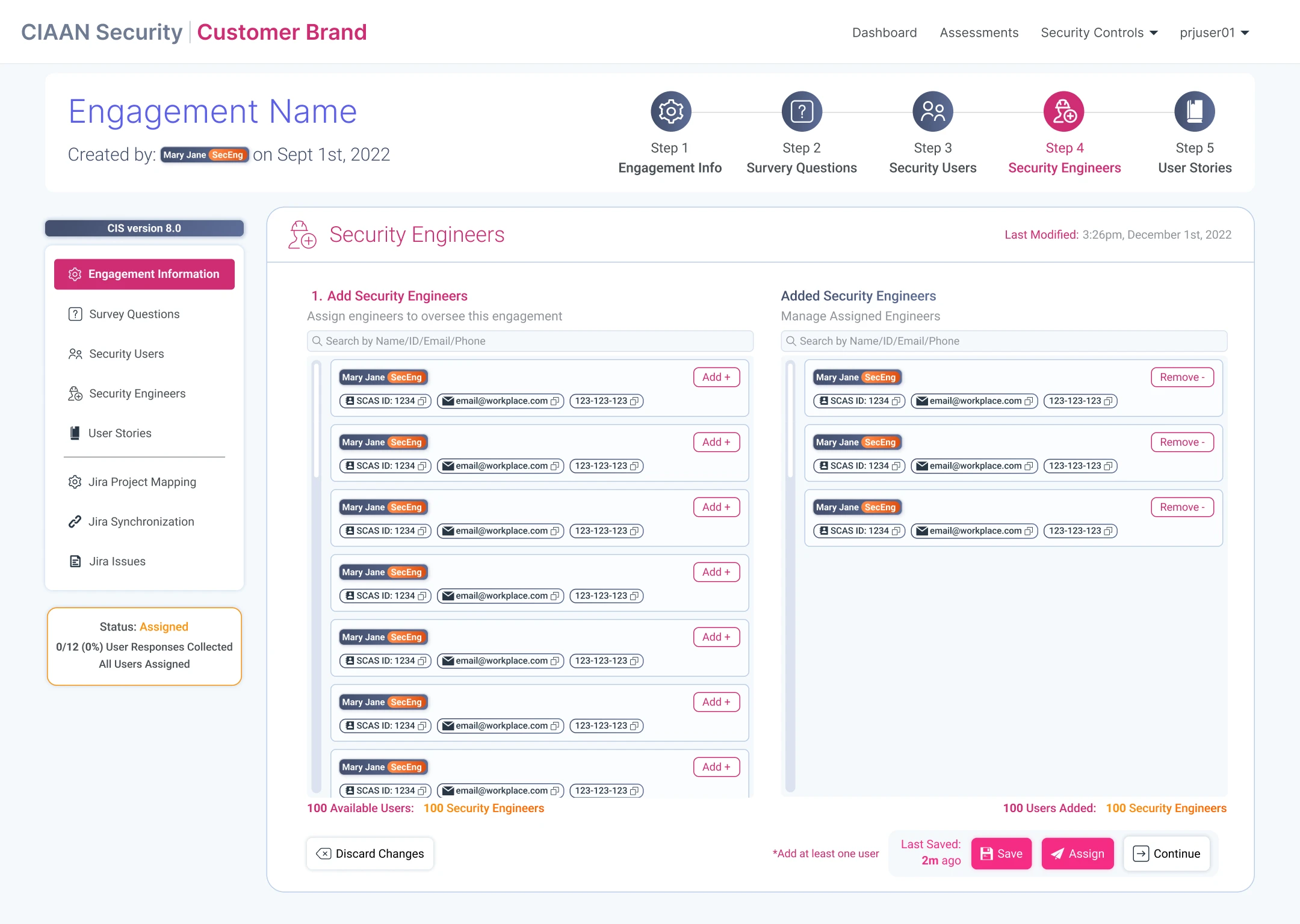Image resolution: width=1300 pixels, height=924 pixels.
Task: Add the third available security engineer
Action: [716, 507]
